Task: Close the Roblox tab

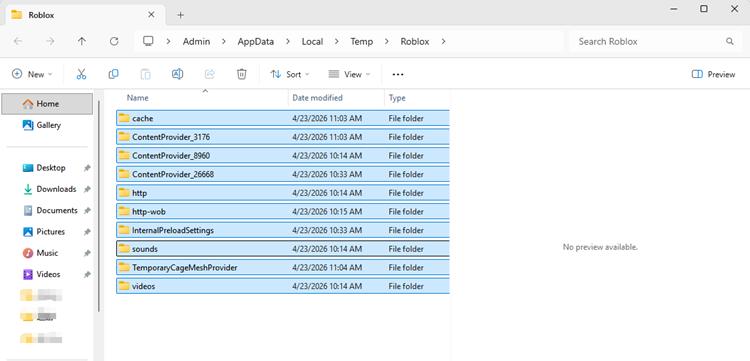Action: pos(151,15)
